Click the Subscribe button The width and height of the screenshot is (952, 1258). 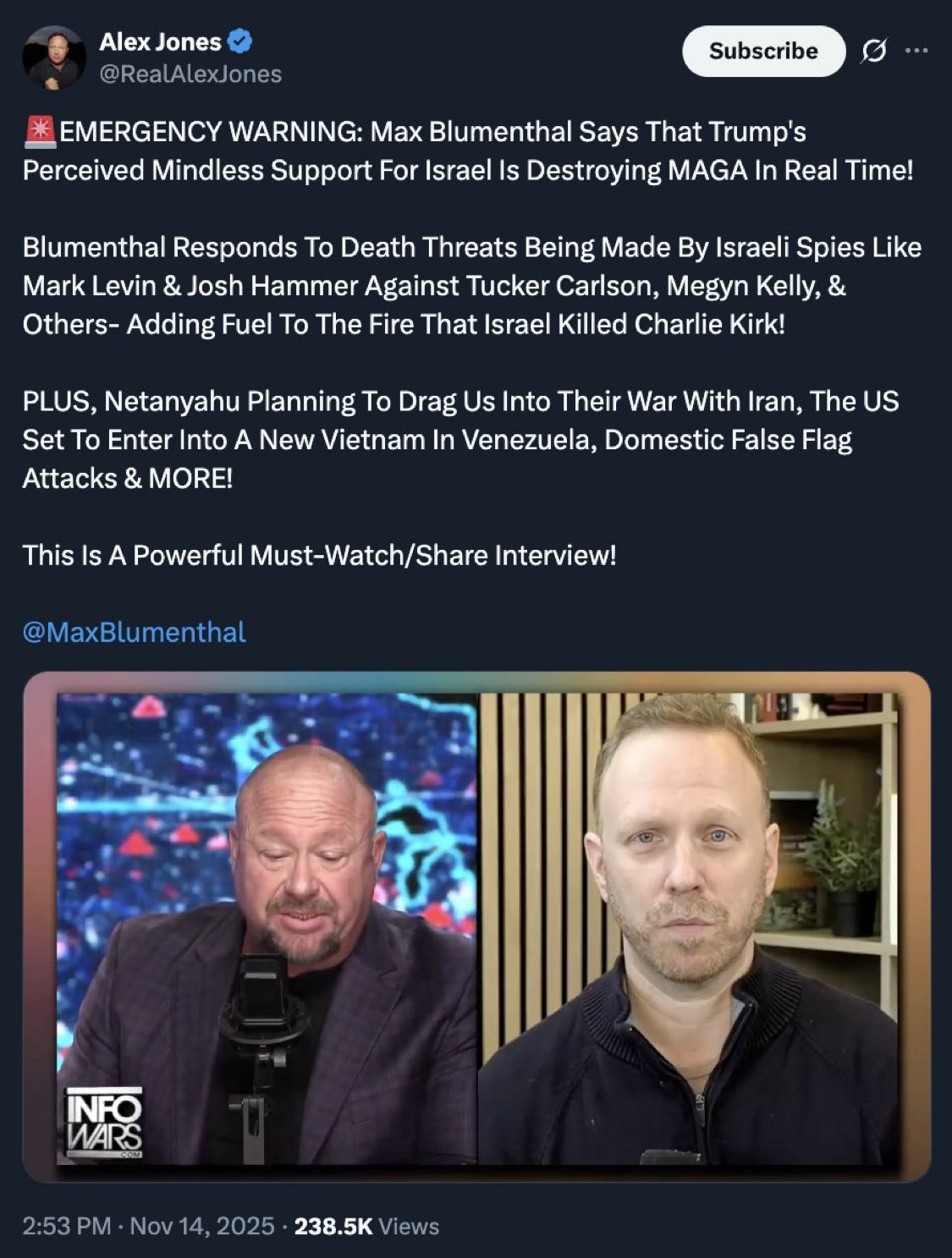click(x=763, y=51)
